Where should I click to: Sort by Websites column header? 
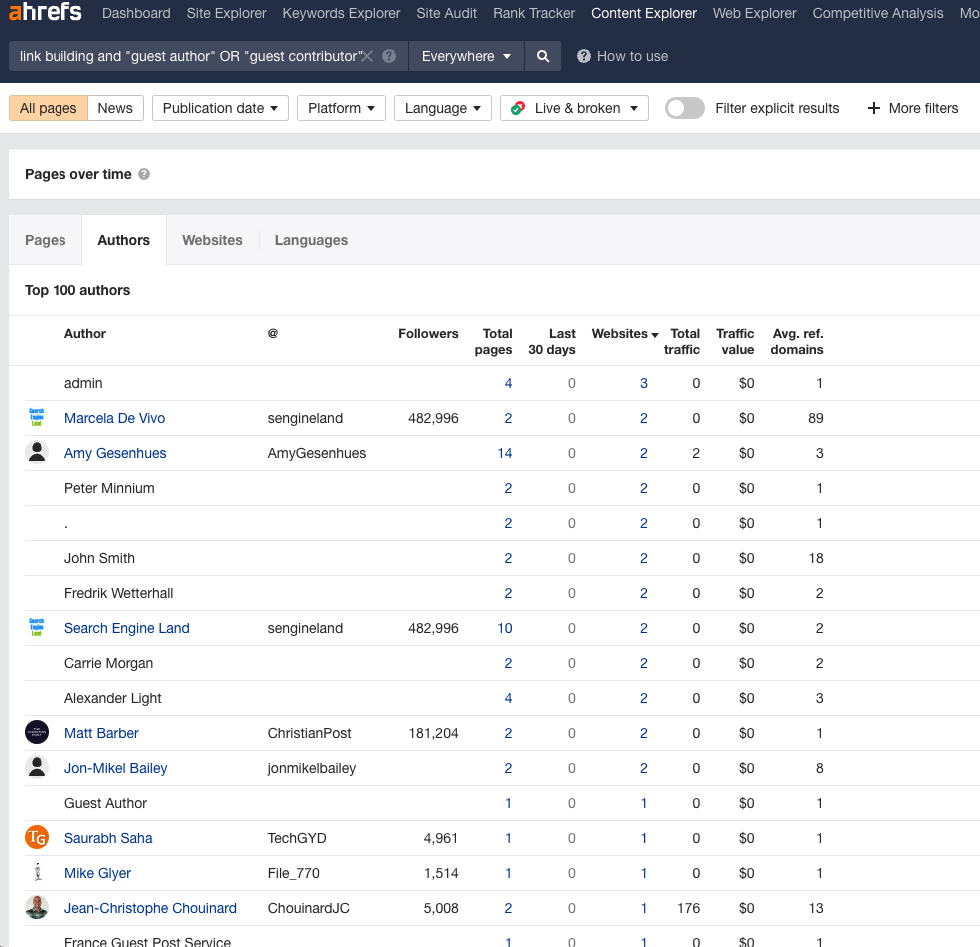[x=625, y=334]
